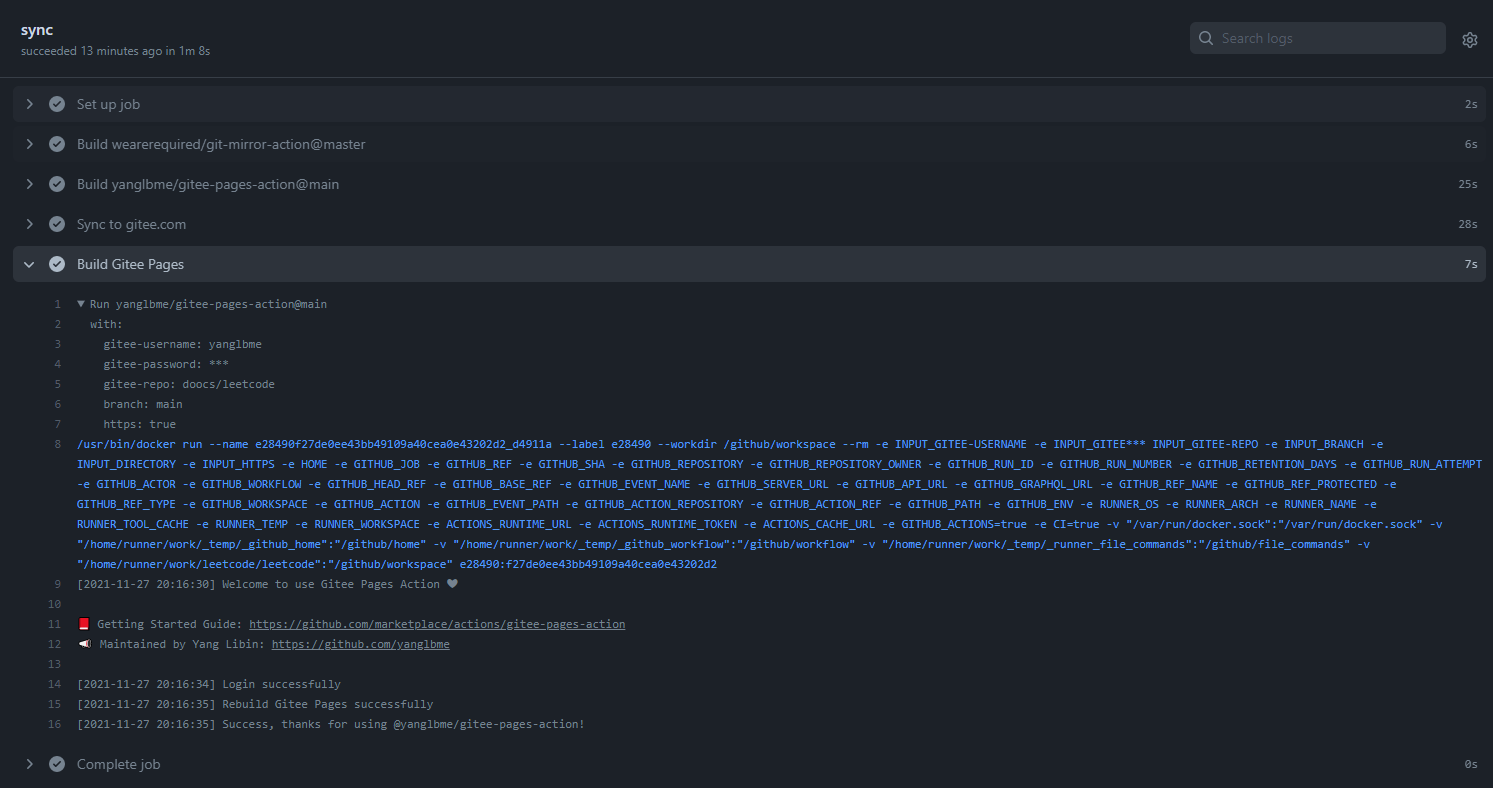Open the Getting Started Guide marketplace link
This screenshot has width=1493, height=788.
(x=437, y=624)
